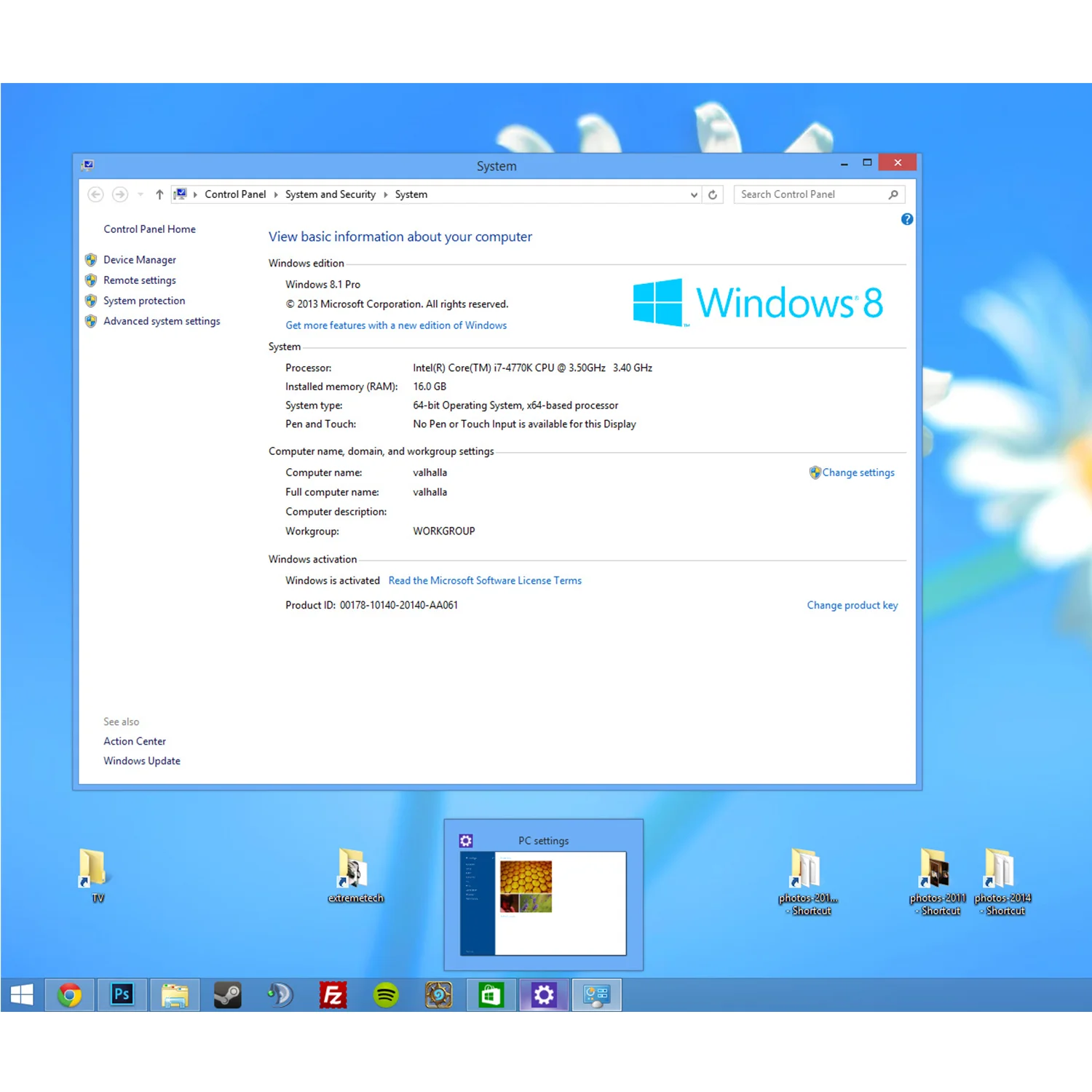Refresh the Control Panel address bar

[713, 194]
